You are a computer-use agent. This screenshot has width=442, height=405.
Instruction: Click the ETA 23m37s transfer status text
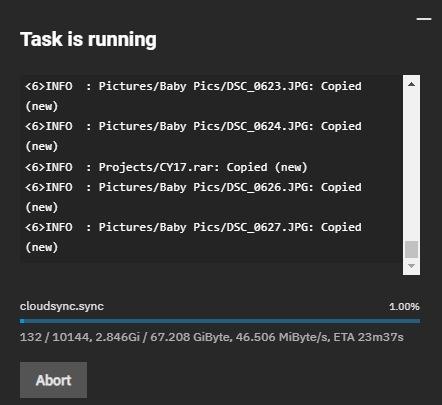[x=368, y=337]
